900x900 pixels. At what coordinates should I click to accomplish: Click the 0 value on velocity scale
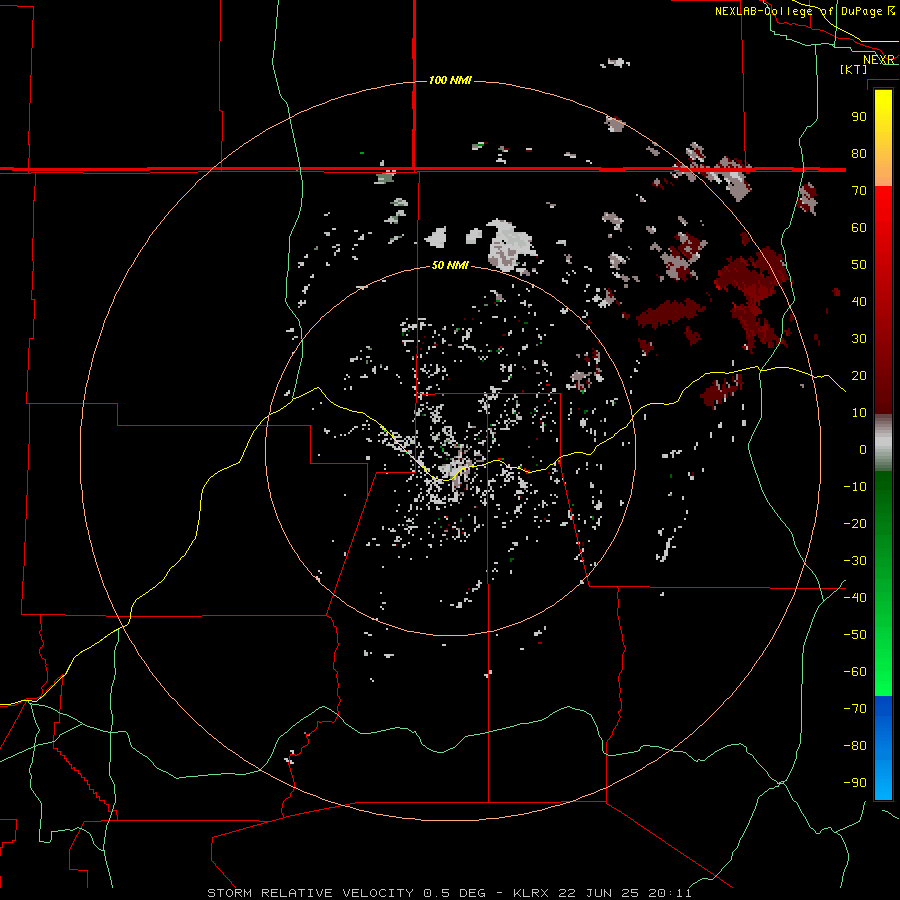click(863, 449)
